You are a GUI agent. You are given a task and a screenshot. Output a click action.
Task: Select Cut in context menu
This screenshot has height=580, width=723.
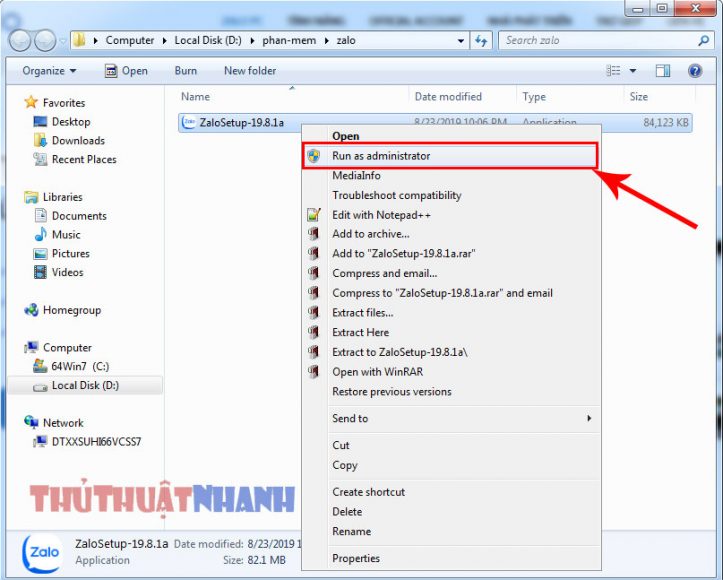coord(451,445)
